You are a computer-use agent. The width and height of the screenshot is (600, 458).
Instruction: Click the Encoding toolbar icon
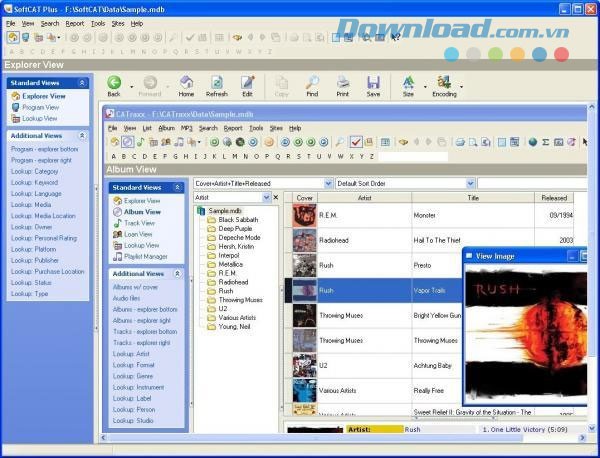[x=443, y=82]
